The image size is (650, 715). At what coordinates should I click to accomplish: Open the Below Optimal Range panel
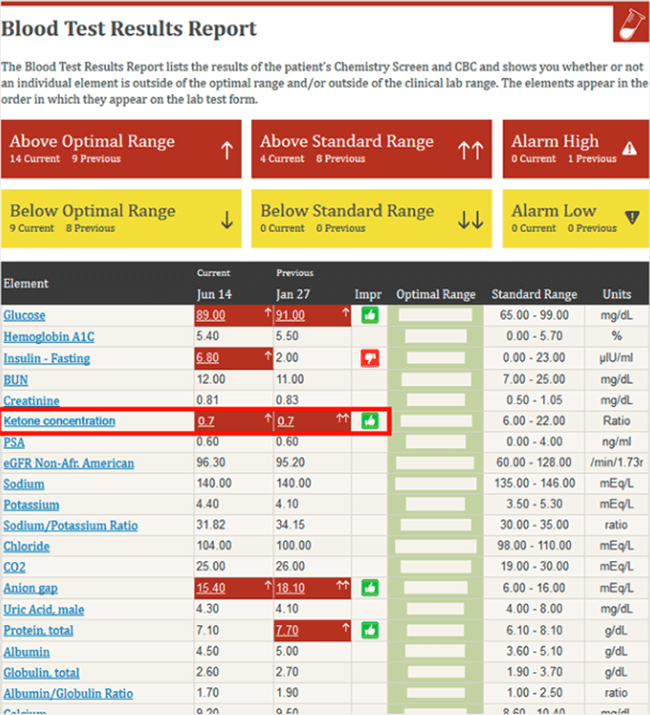tap(121, 218)
